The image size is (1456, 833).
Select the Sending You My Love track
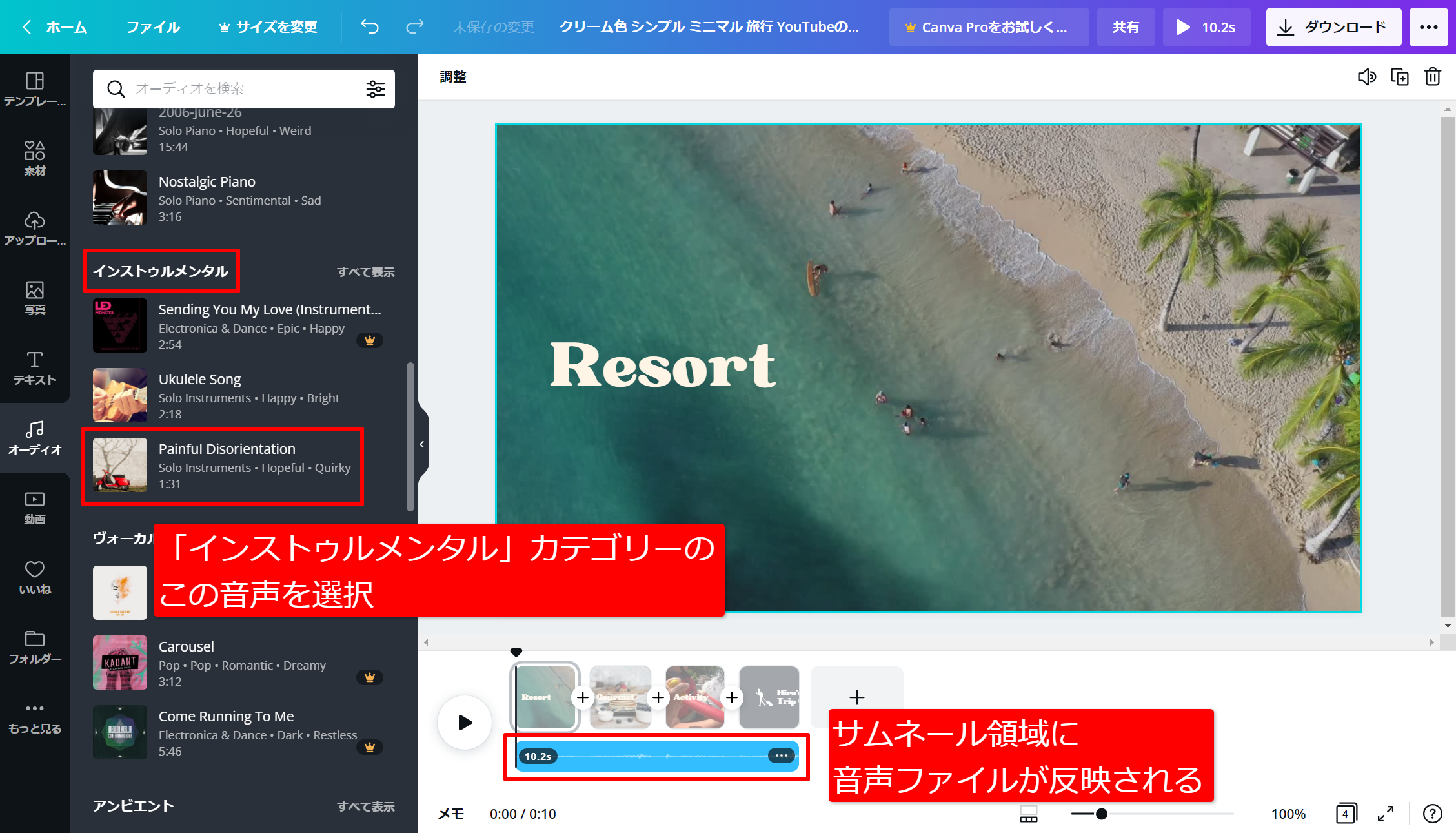(x=244, y=325)
